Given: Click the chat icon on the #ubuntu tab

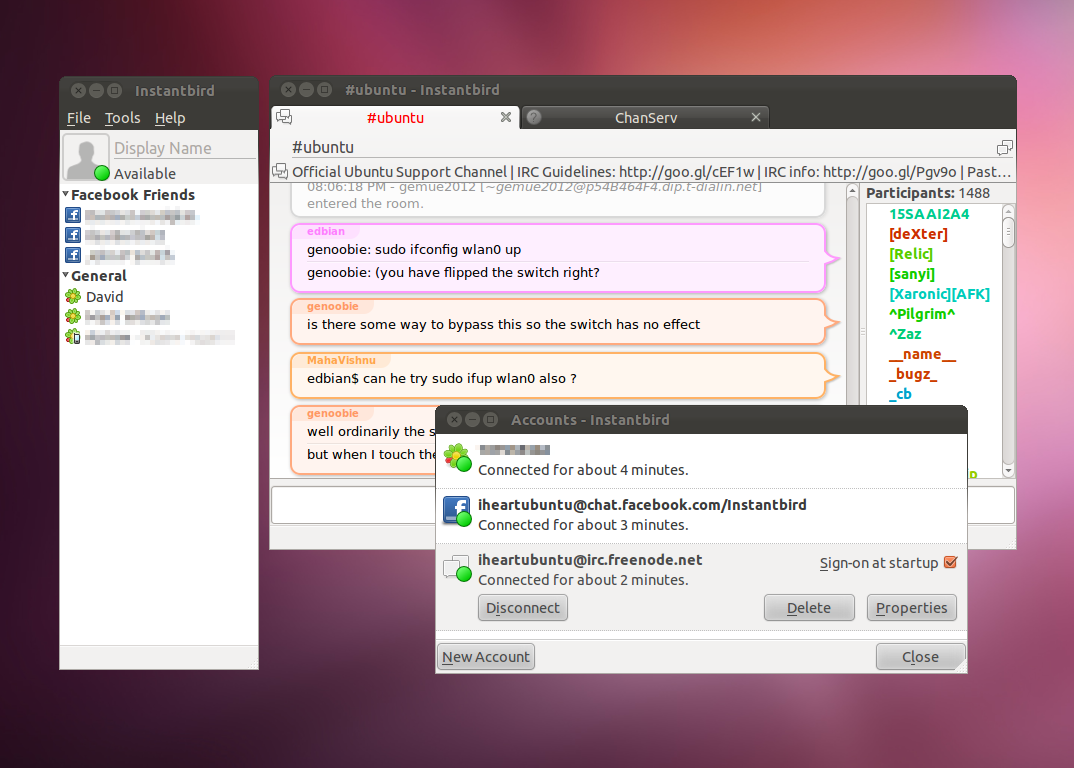Looking at the screenshot, I should [x=284, y=117].
